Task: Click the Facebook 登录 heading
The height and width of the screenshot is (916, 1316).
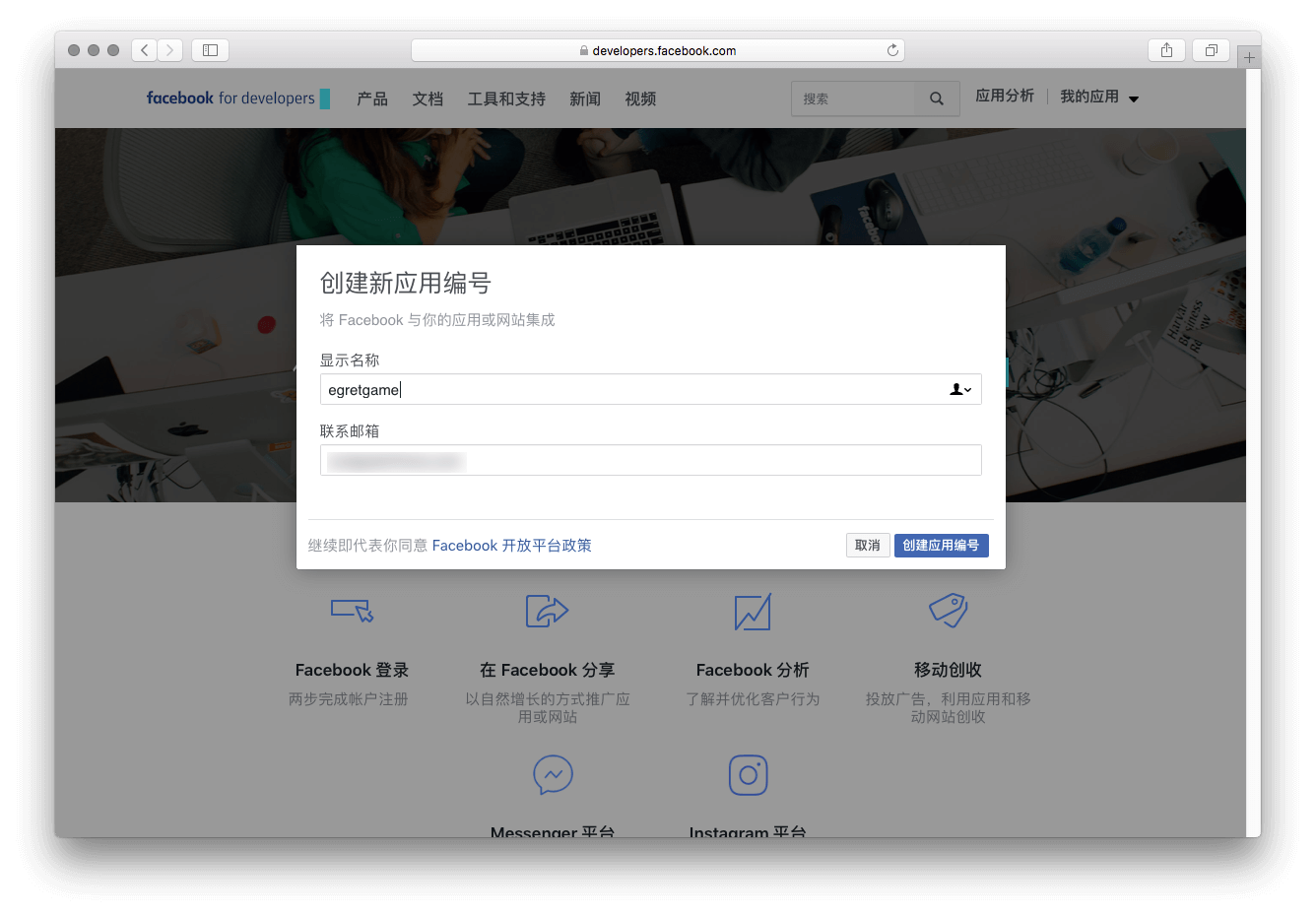Action: 352,670
